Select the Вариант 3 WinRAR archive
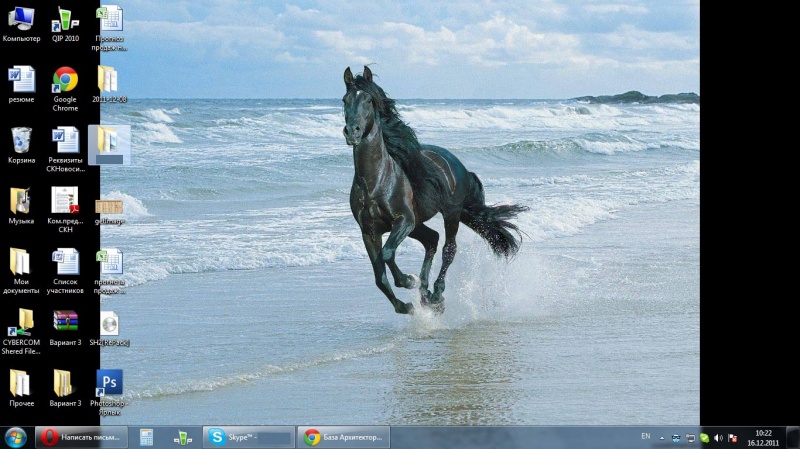 tap(65, 322)
